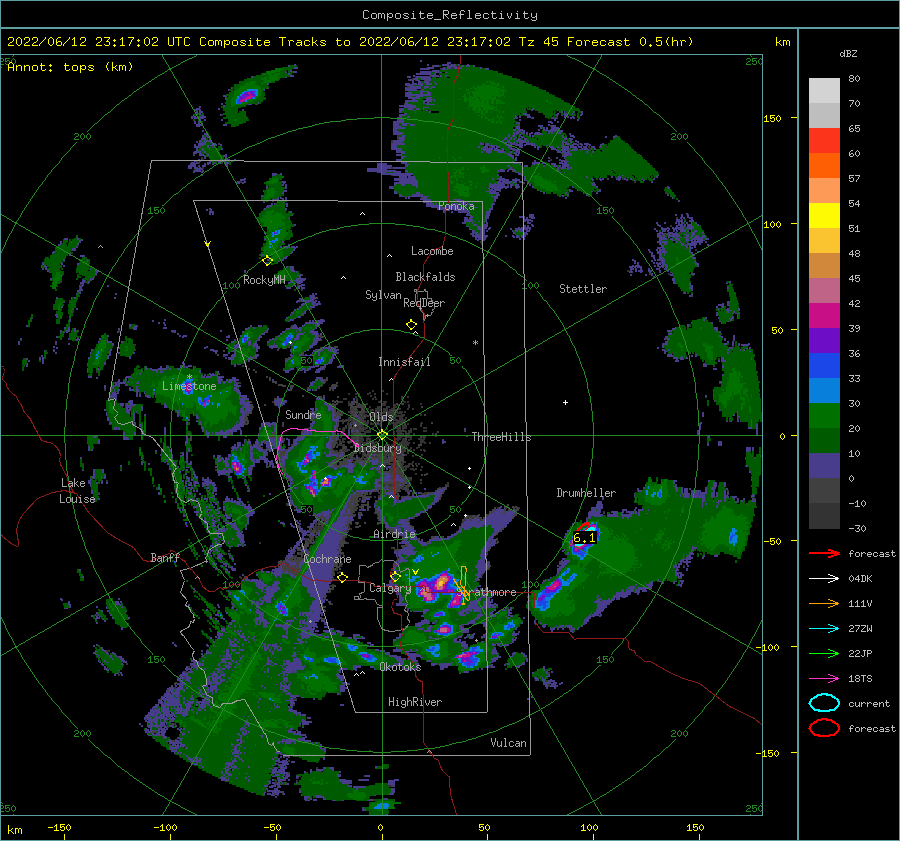
Task: Click the ThreeHills city label
Action: point(501,437)
